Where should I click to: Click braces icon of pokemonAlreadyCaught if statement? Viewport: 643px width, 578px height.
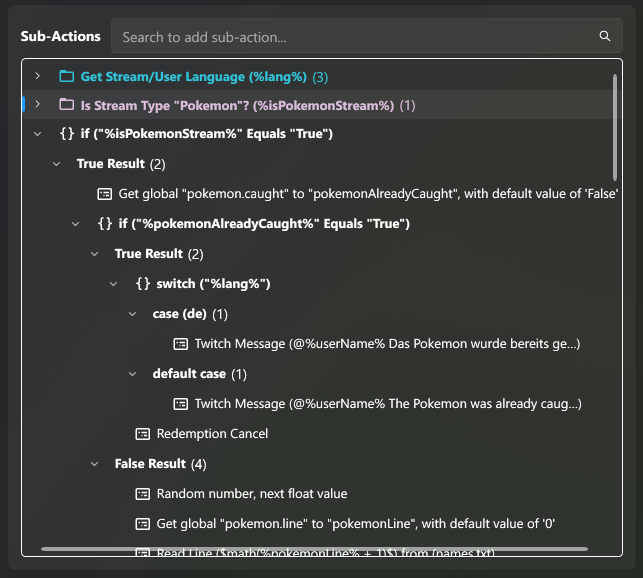click(x=105, y=224)
